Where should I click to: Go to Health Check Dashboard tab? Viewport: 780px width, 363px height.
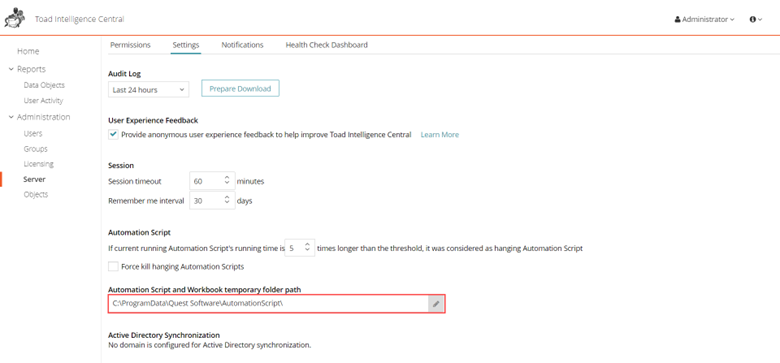click(x=326, y=45)
